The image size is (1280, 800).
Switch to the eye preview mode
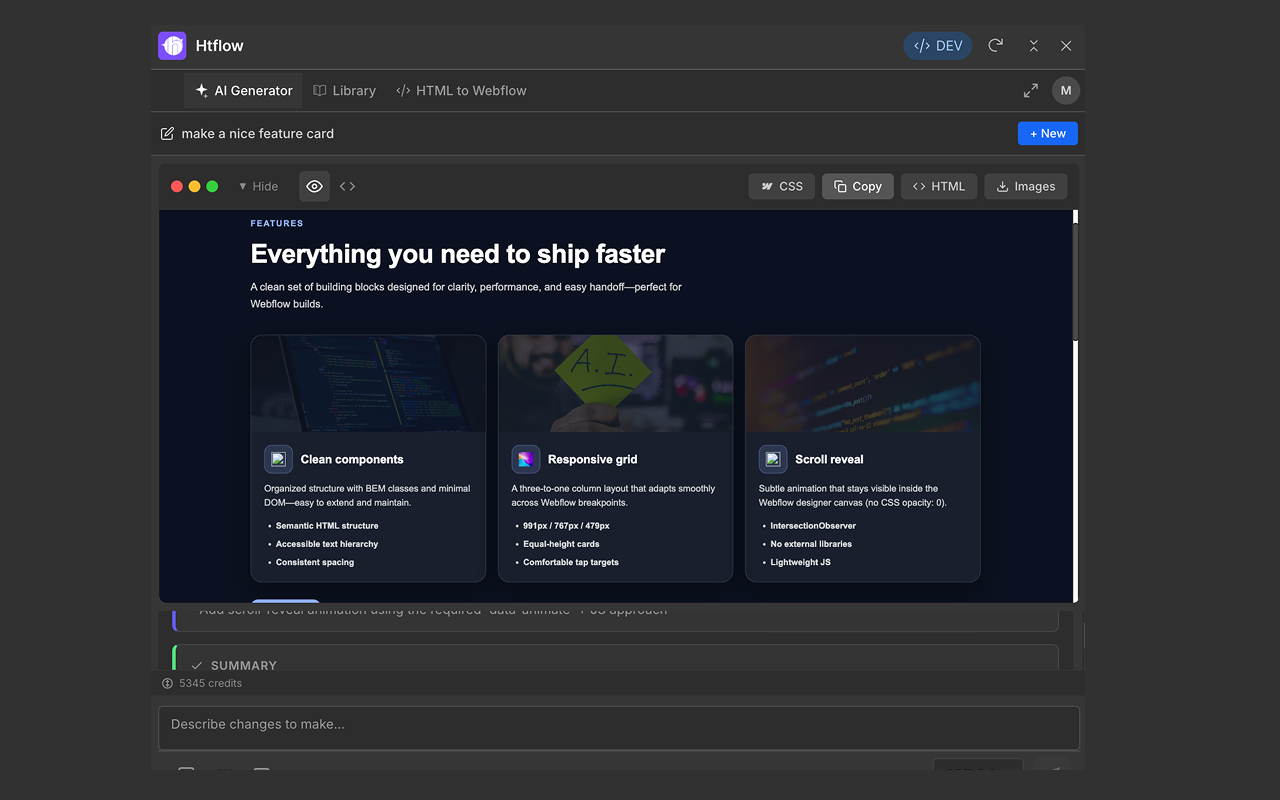314,186
